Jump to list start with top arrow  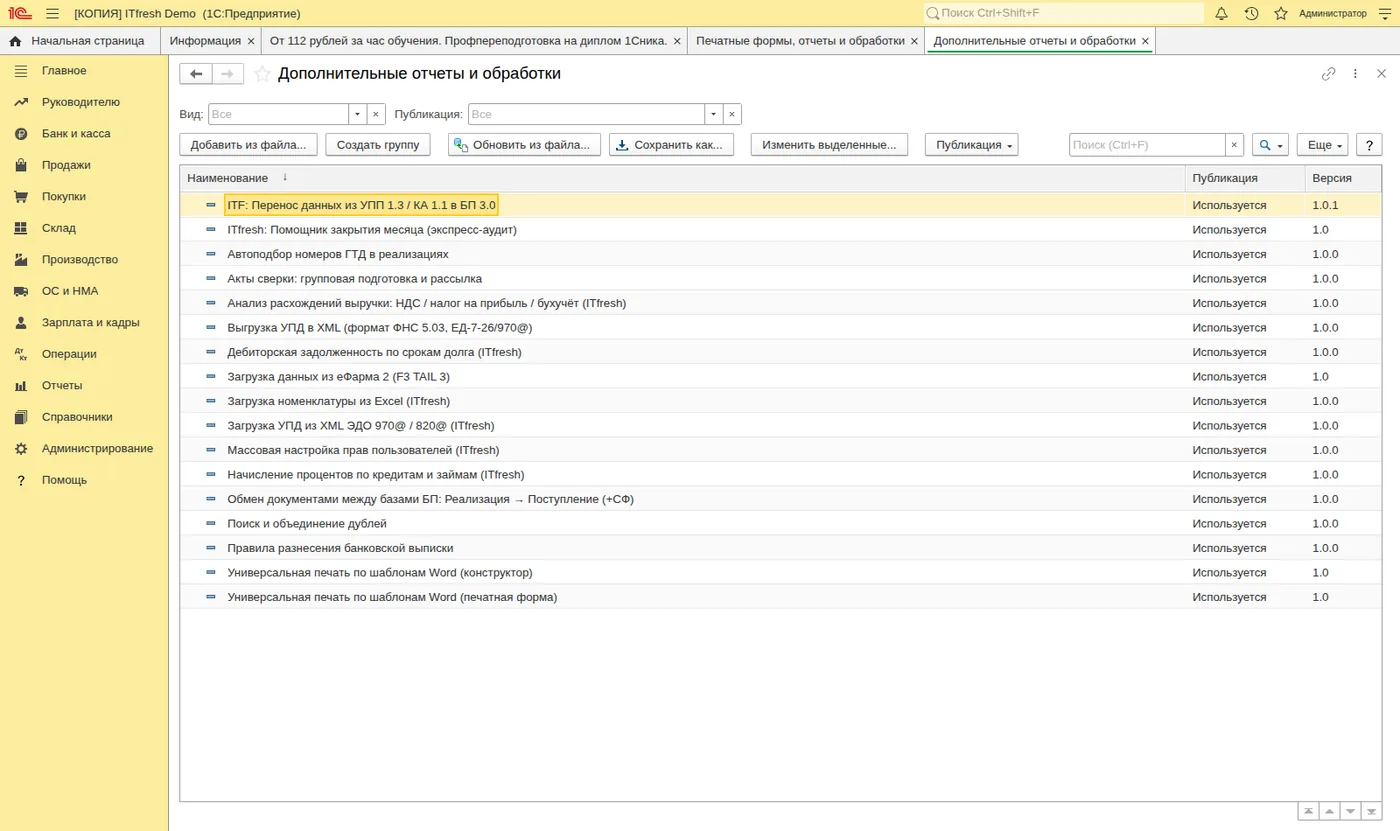pyautogui.click(x=1308, y=811)
